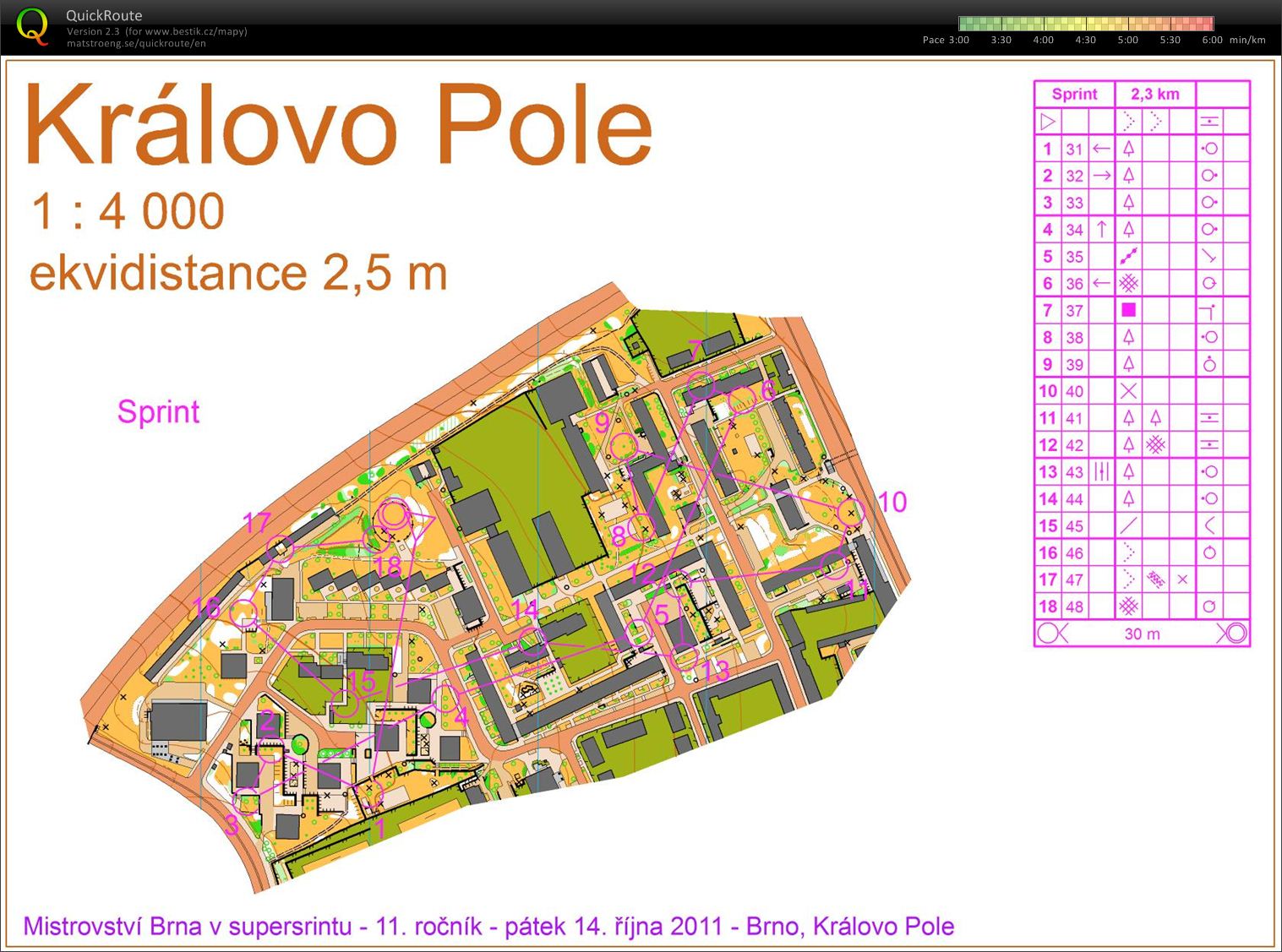Screen dimensions: 1282x952
Task: Click control circle 7 on map
Action: [x=701, y=385]
